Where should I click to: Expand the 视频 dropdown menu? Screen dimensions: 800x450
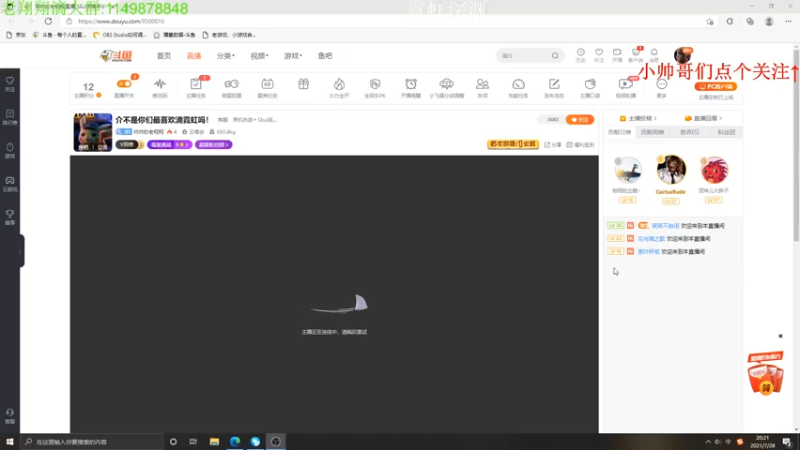pyautogui.click(x=259, y=56)
